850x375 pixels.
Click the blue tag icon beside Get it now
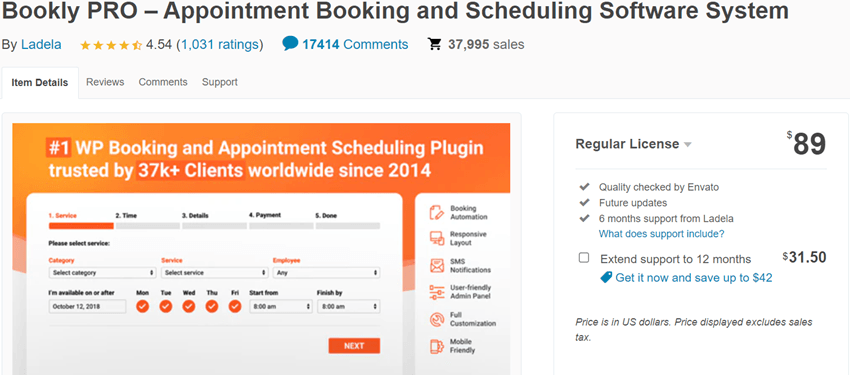(606, 277)
